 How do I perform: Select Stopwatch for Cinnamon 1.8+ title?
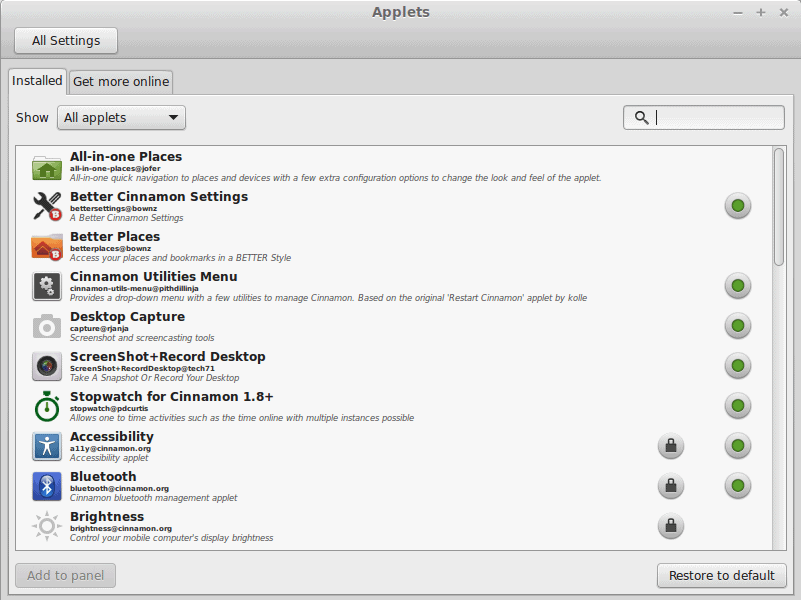click(172, 396)
